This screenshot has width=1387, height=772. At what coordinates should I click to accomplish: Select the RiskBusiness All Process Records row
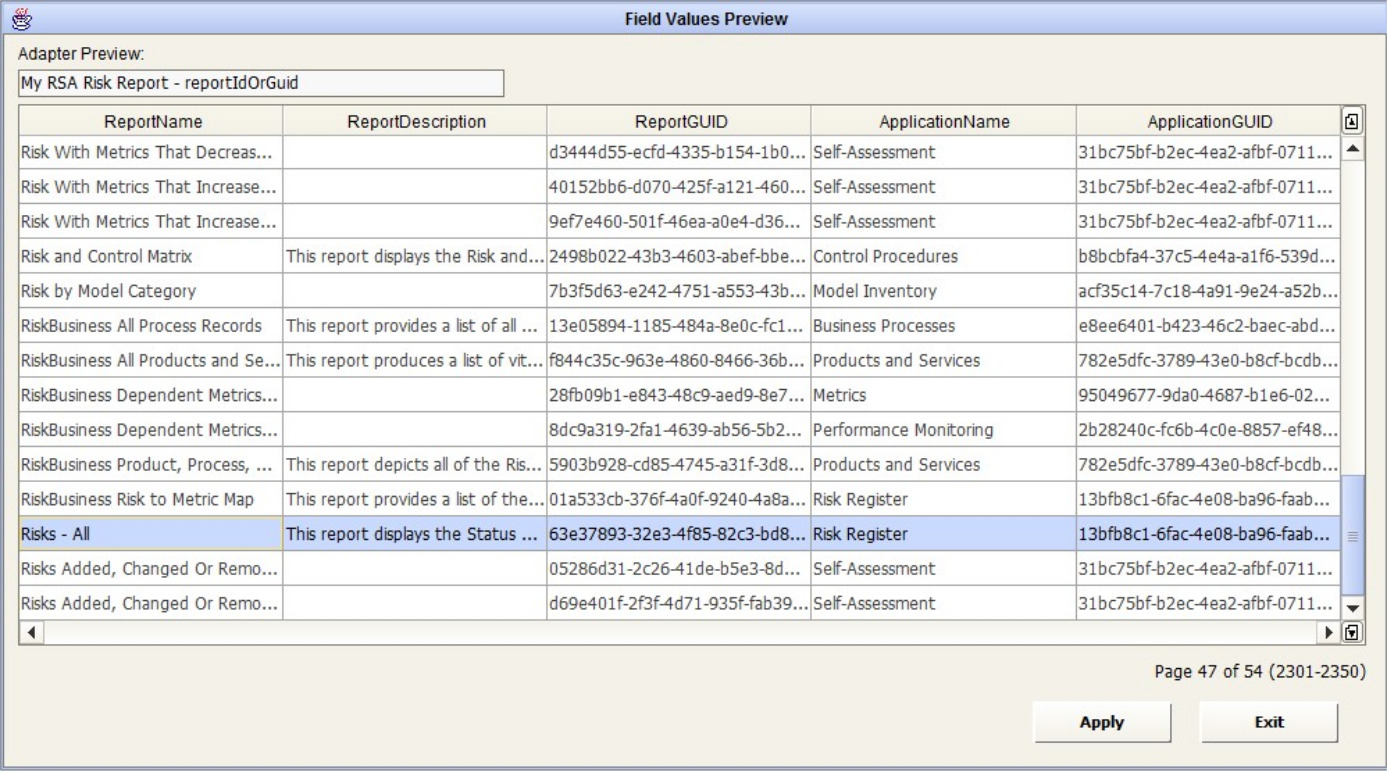coord(151,326)
